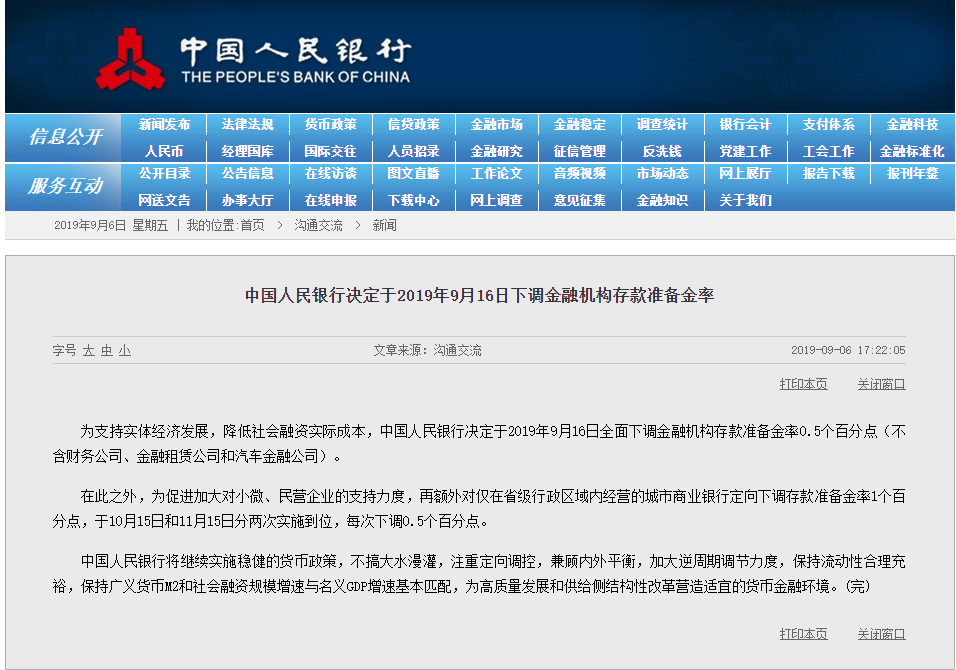Open the 人民币 section
This screenshot has width=956, height=670.
[164, 151]
